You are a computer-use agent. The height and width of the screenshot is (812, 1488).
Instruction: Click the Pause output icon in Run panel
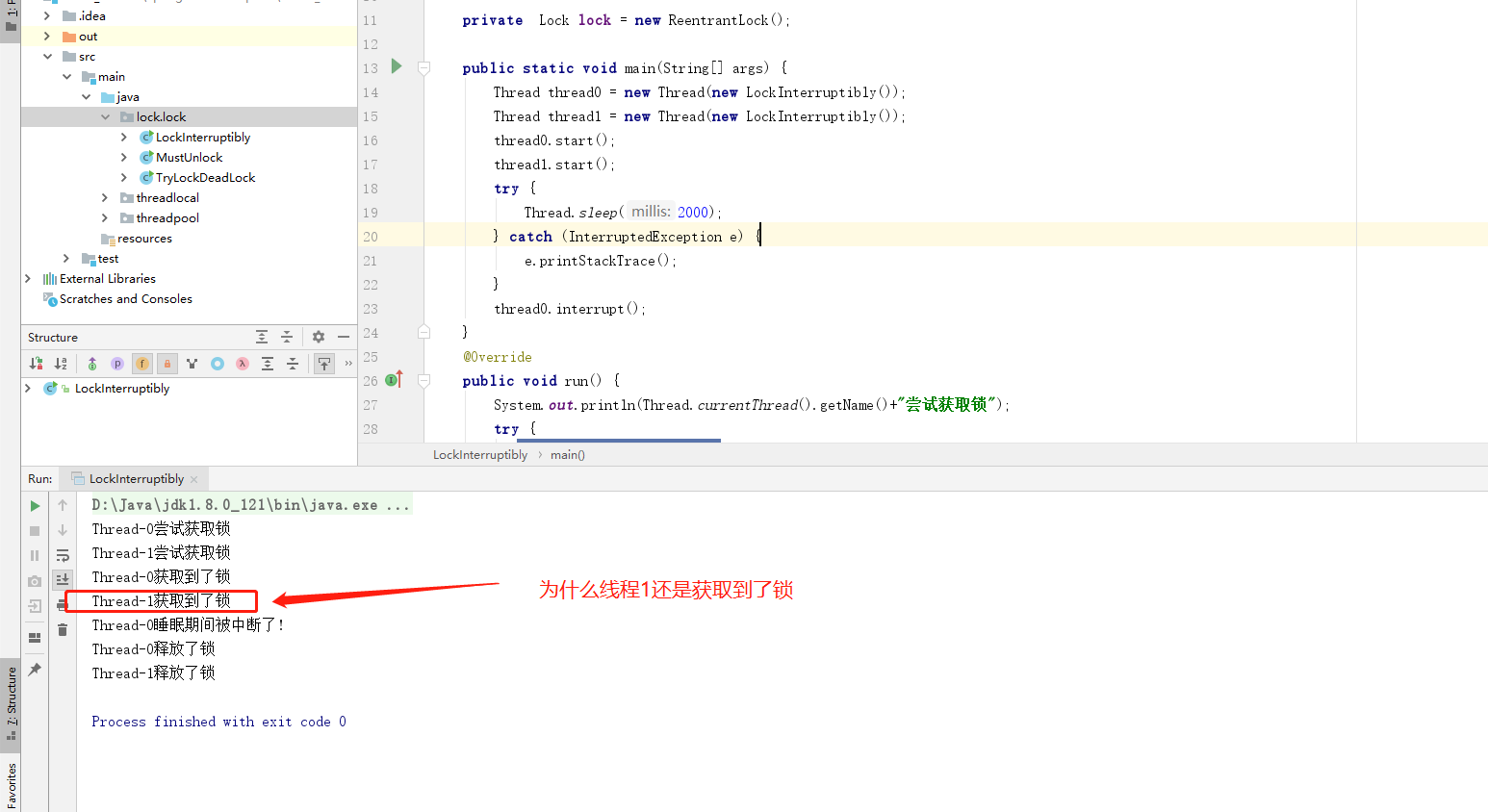pos(35,556)
